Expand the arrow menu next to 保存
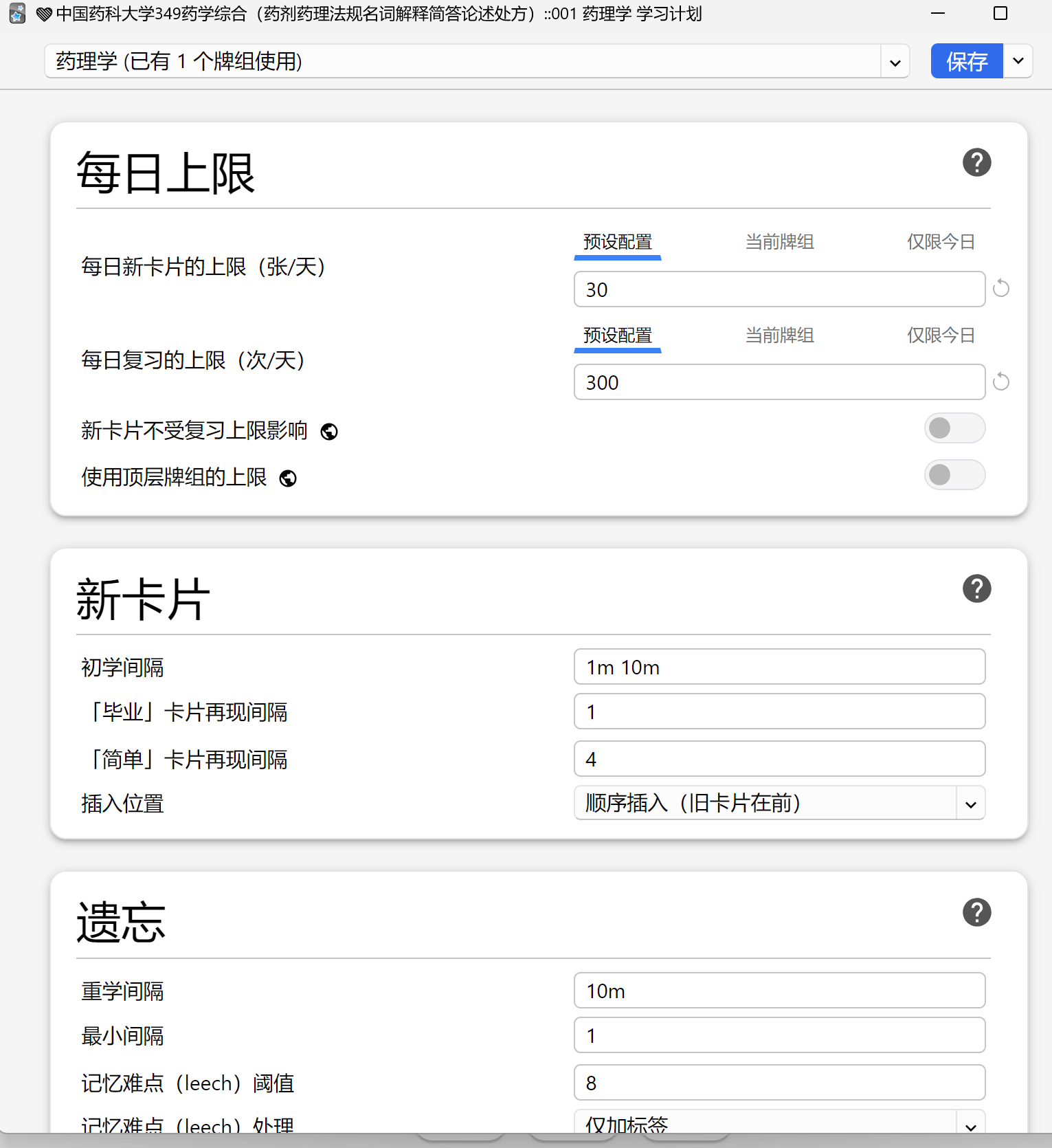 pos(1018,61)
